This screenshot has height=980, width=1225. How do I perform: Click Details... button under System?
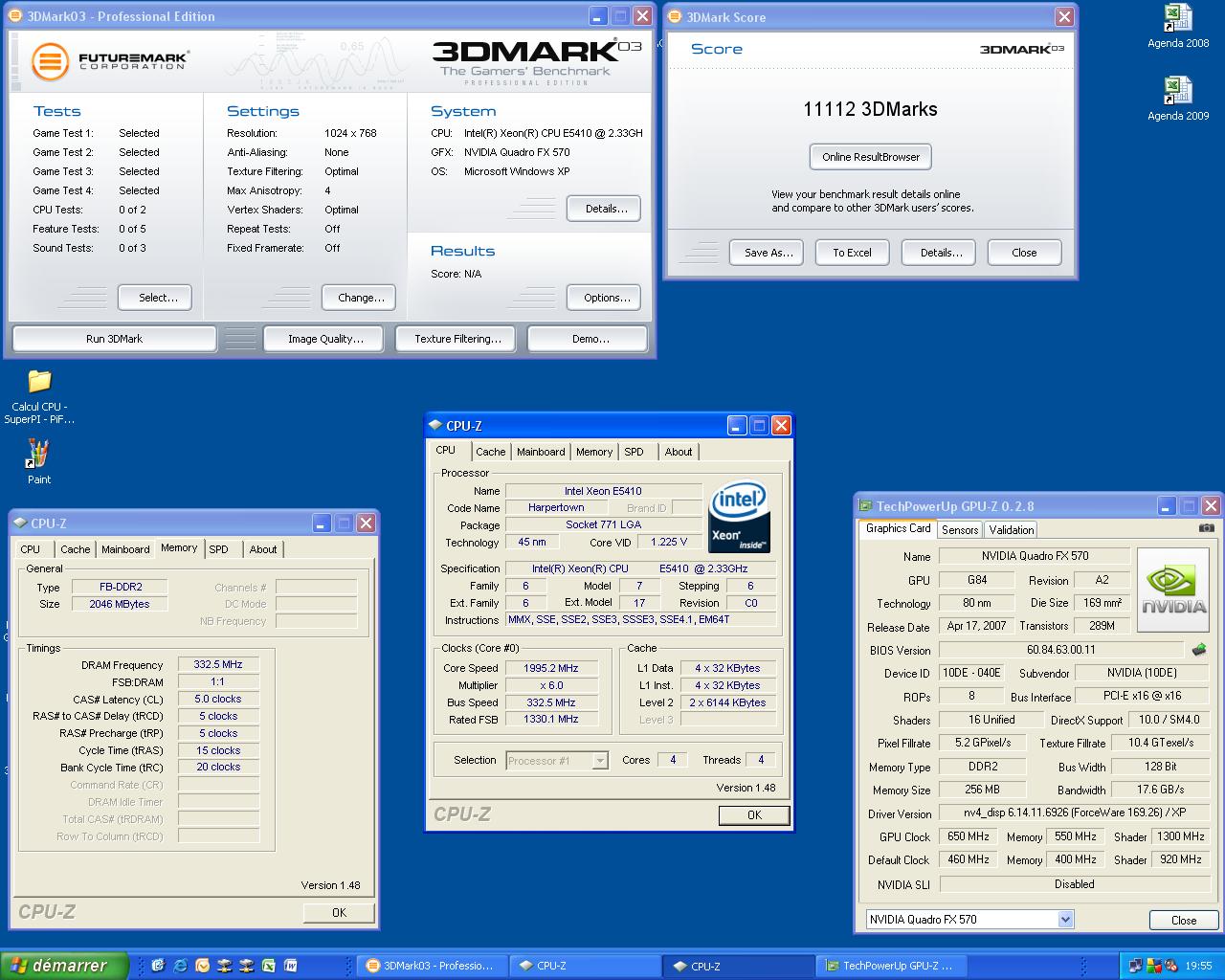click(x=606, y=209)
